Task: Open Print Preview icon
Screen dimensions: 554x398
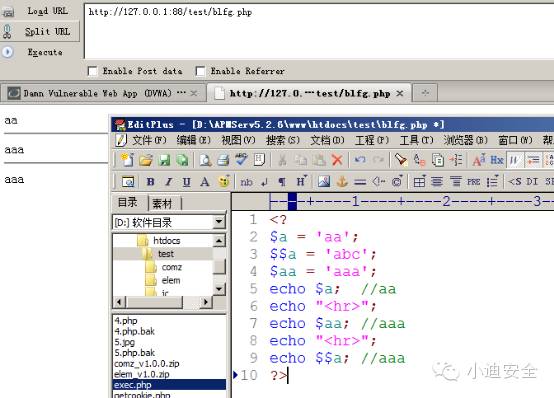Action: (x=205, y=160)
